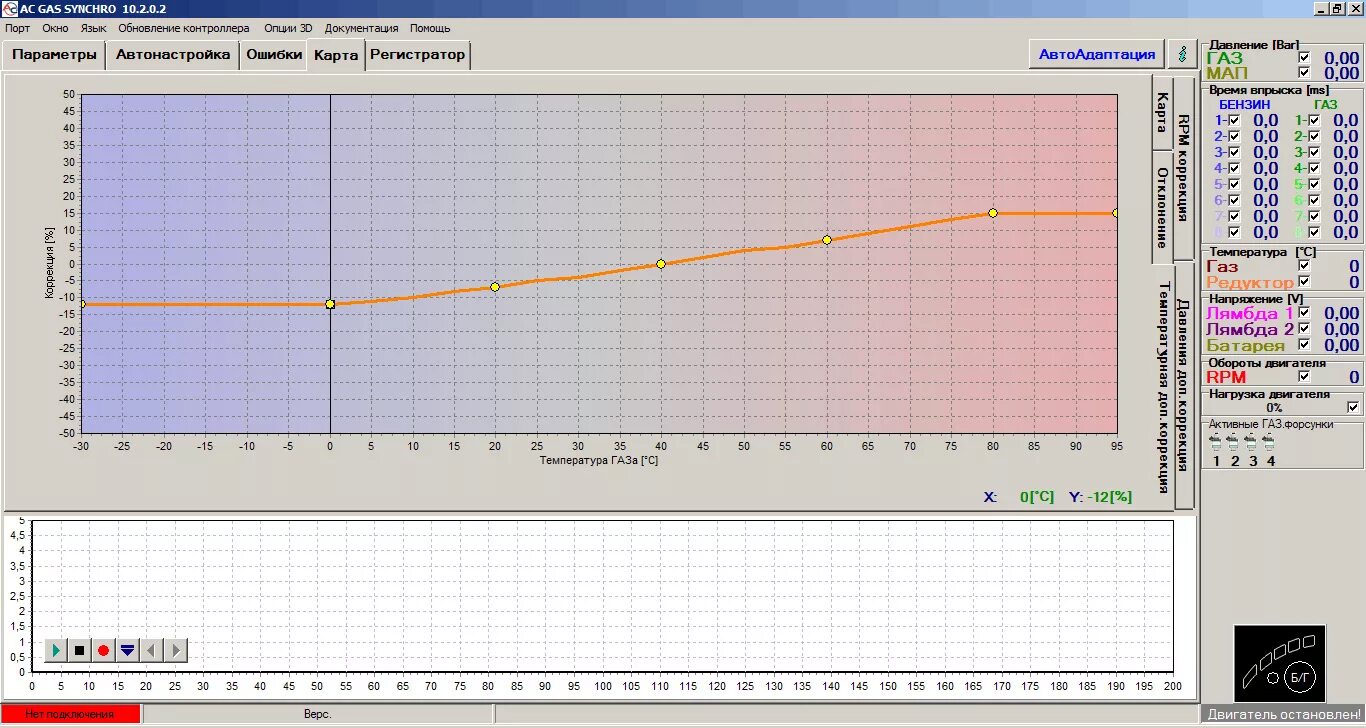Click the black stop square in recorder
This screenshot has width=1366, height=728.
80,651
